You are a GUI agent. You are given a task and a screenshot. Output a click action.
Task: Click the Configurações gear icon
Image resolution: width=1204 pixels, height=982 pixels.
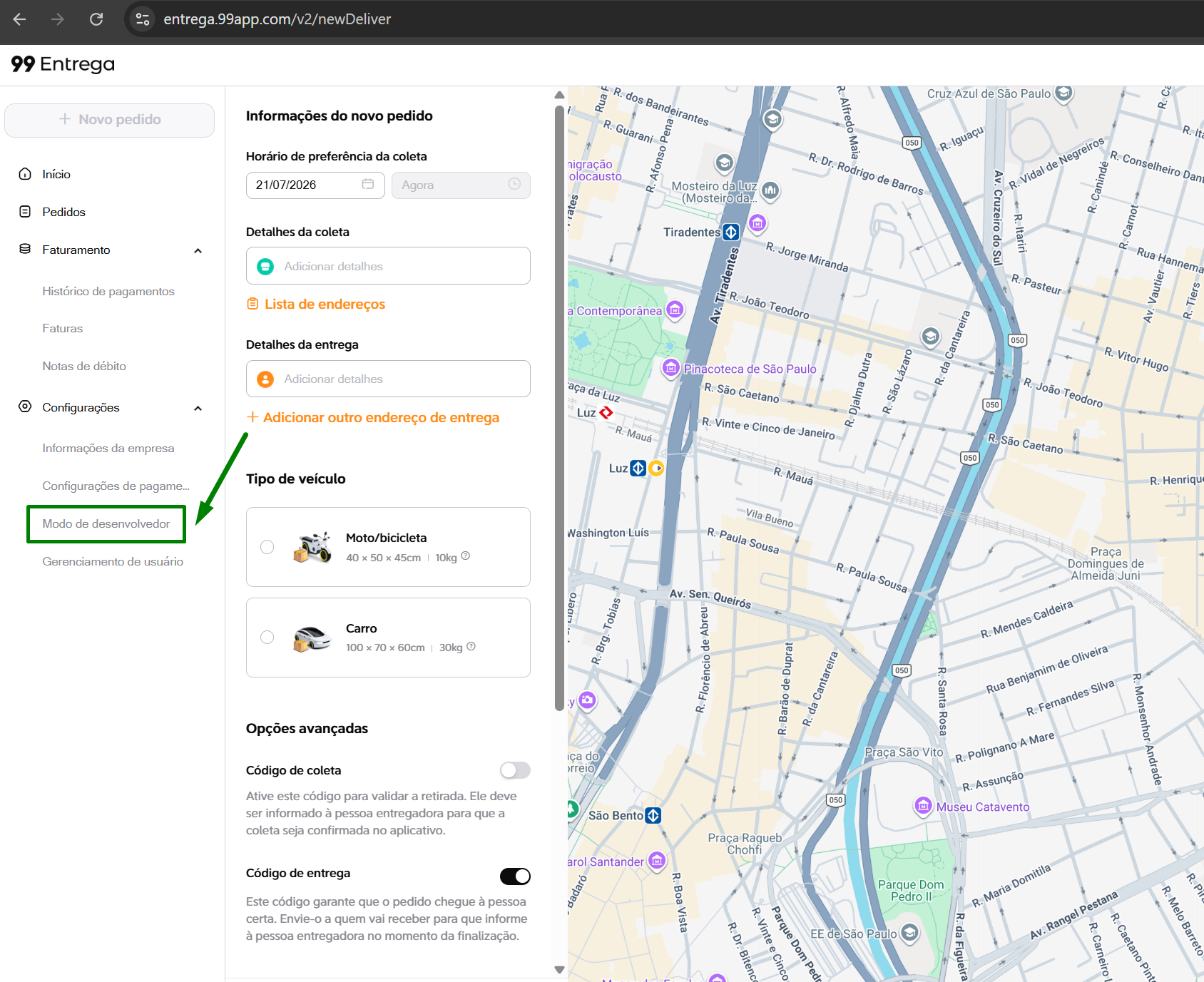click(x=25, y=406)
